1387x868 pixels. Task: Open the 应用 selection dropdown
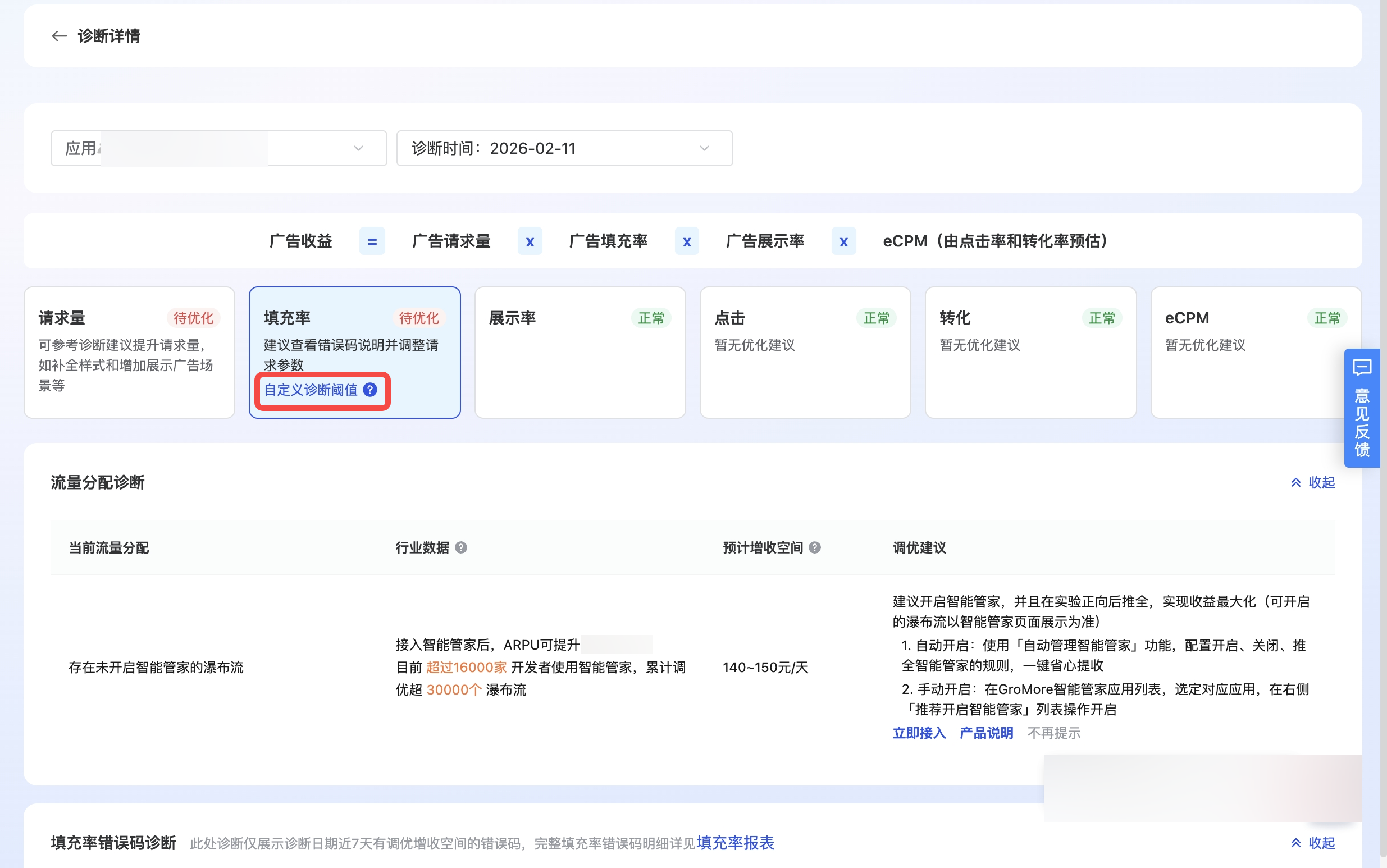(218, 148)
